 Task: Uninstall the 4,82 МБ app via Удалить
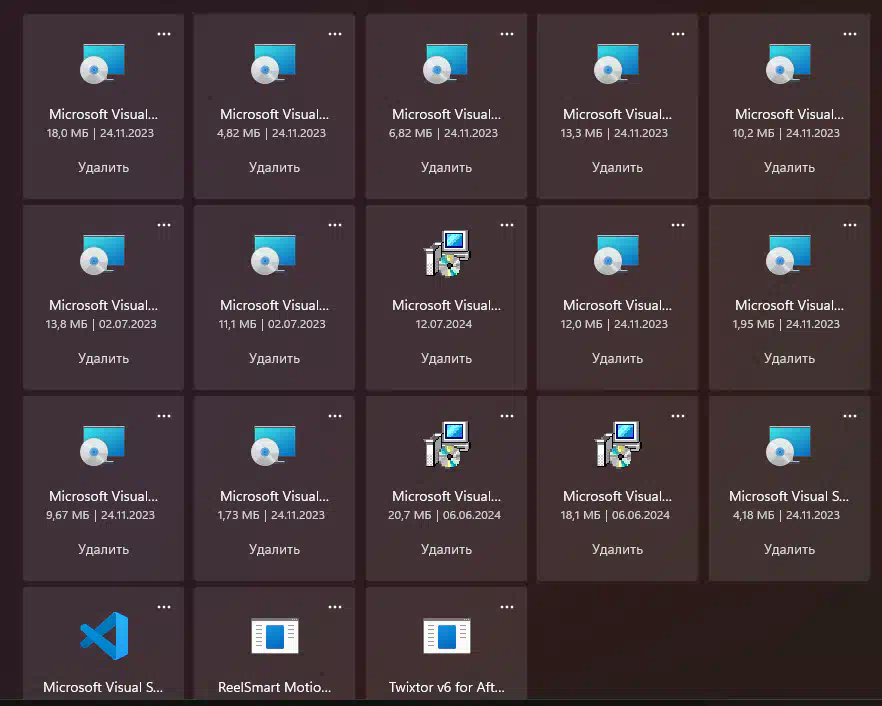tap(274, 168)
